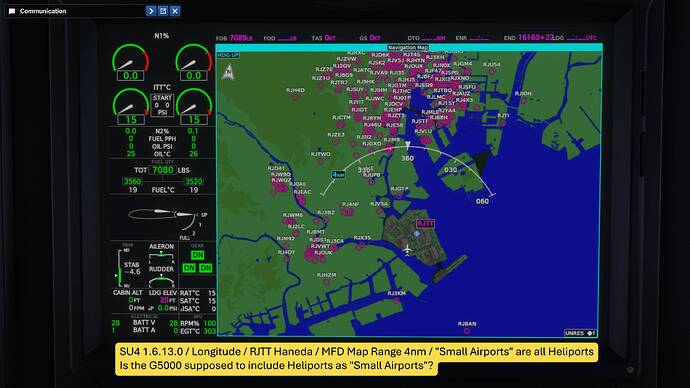Image resolution: width=690 pixels, height=388 pixels.
Task: Click the right ITT gauge reading 15
Action: [x=194, y=107]
